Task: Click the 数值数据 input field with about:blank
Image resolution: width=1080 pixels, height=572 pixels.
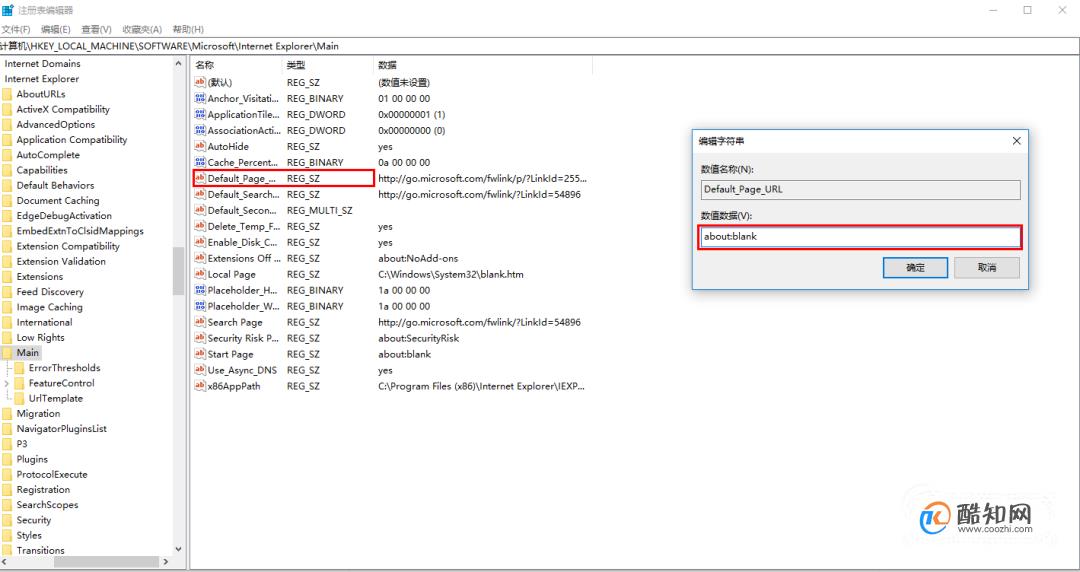Action: click(860, 236)
